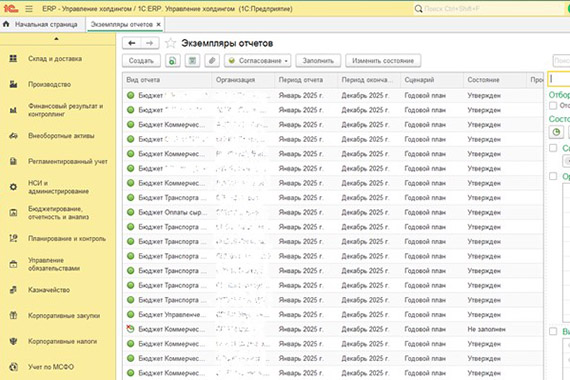Click the Изменить состояние button
The image size is (570, 380).
pyautogui.click(x=383, y=61)
